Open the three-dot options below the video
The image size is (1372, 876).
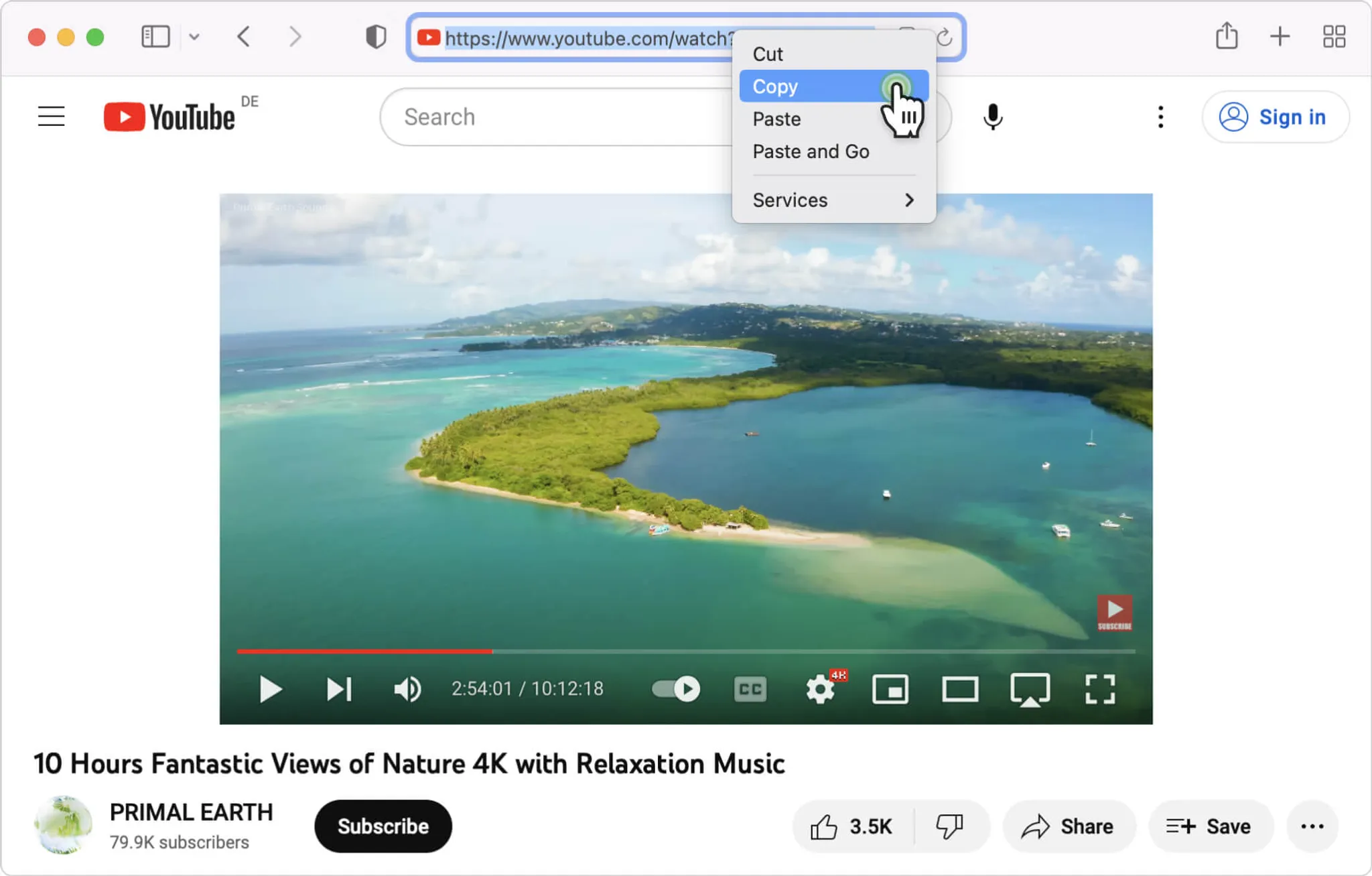[x=1312, y=826]
